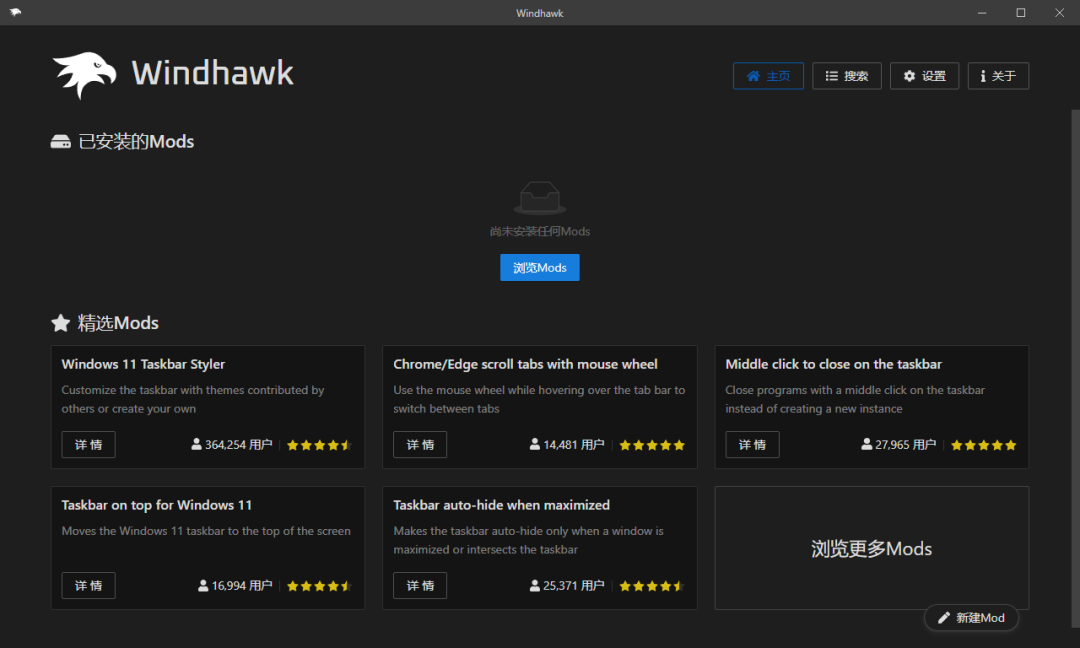Click the user icon next to 364,254 用户
Screen dimensions: 1080x648
point(196,444)
